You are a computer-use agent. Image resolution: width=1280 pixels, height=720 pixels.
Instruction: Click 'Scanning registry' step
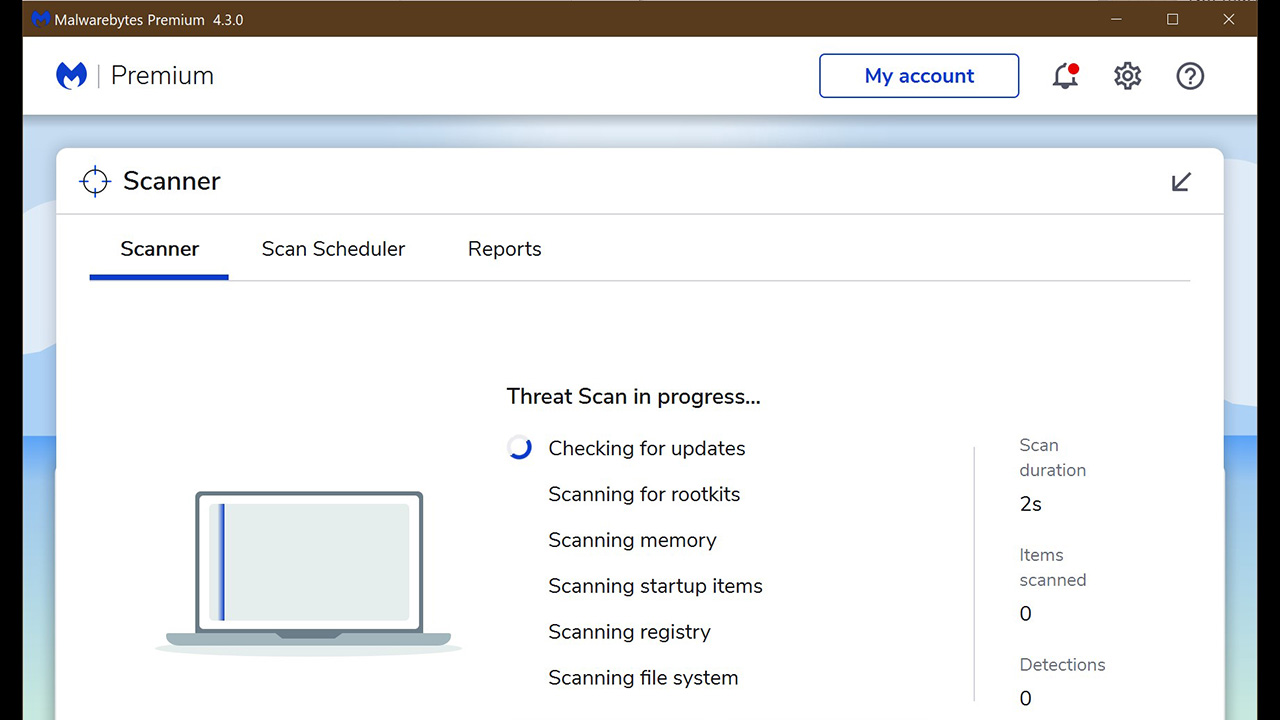(x=629, y=632)
